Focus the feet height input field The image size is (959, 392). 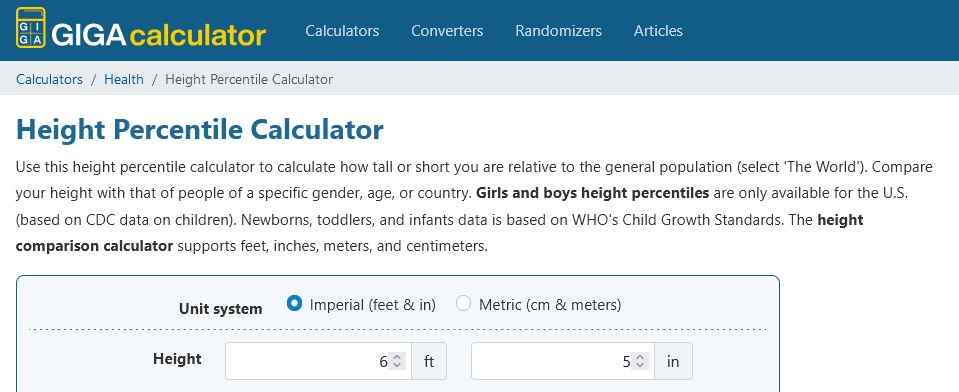click(x=318, y=361)
